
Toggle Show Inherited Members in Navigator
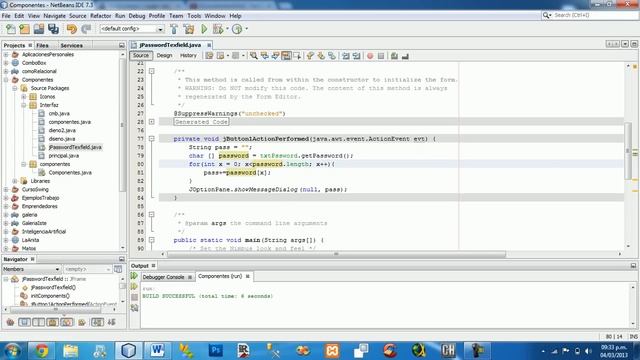coord(10,322)
